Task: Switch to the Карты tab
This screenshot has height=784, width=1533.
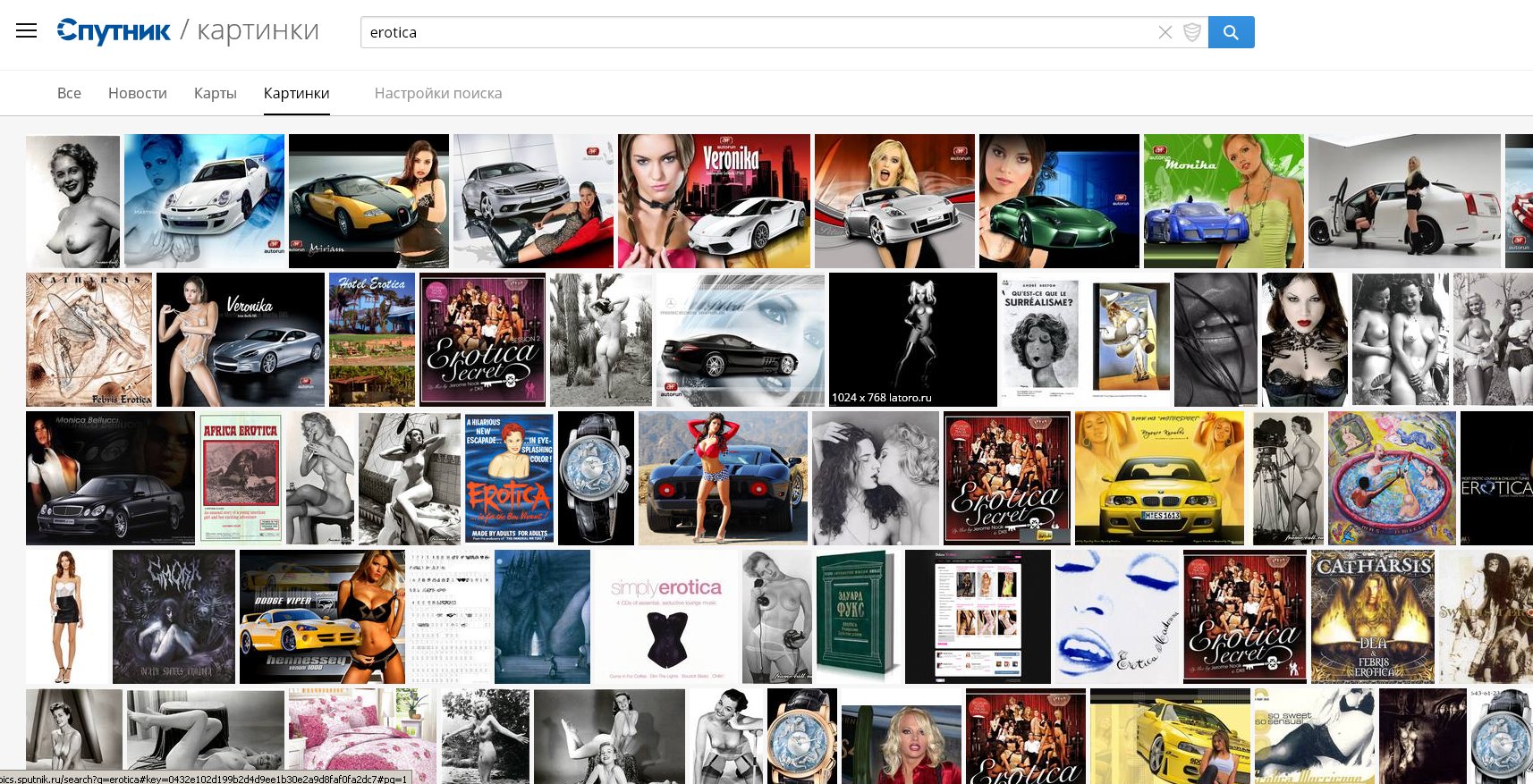Action: pyautogui.click(x=216, y=93)
